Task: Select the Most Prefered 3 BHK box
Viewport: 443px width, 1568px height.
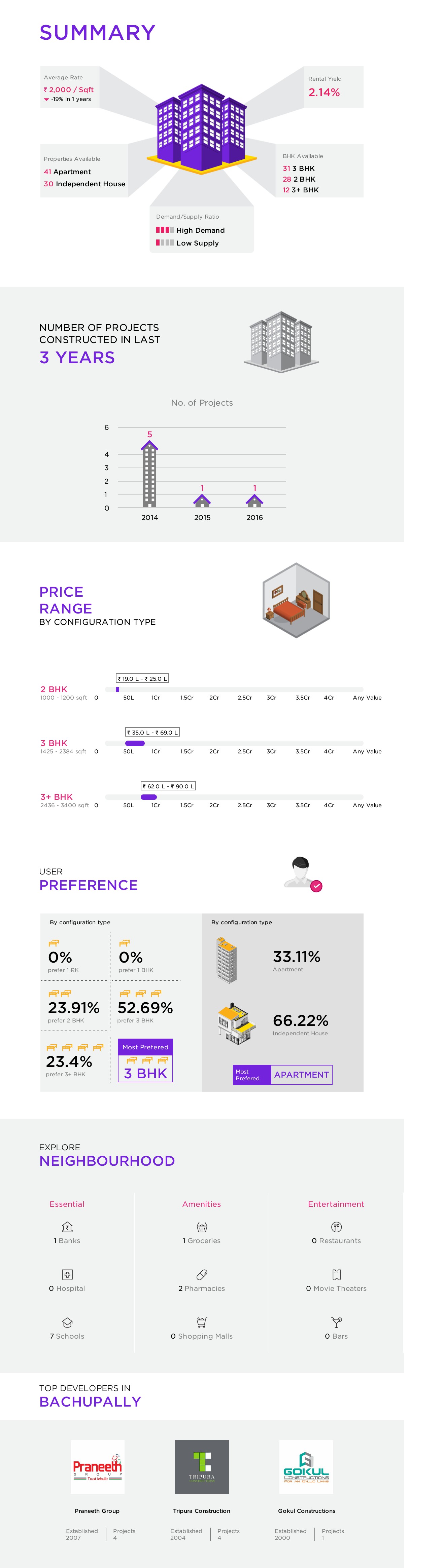Action: point(145,1060)
